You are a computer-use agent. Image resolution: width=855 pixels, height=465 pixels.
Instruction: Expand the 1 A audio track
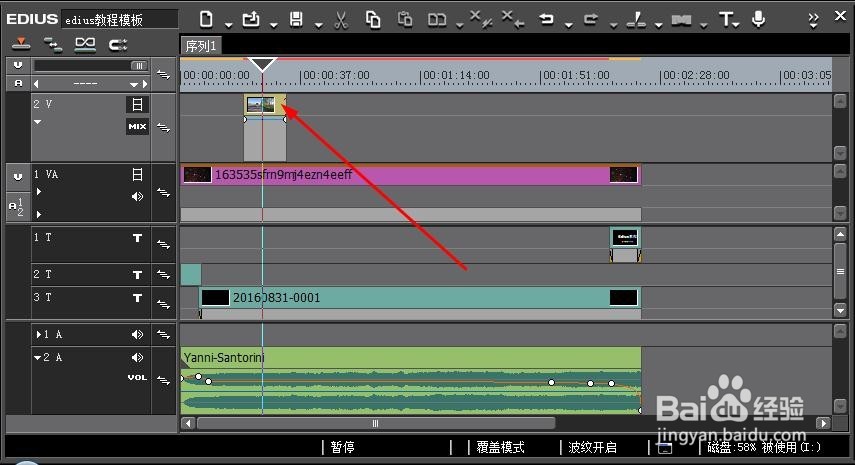39,334
